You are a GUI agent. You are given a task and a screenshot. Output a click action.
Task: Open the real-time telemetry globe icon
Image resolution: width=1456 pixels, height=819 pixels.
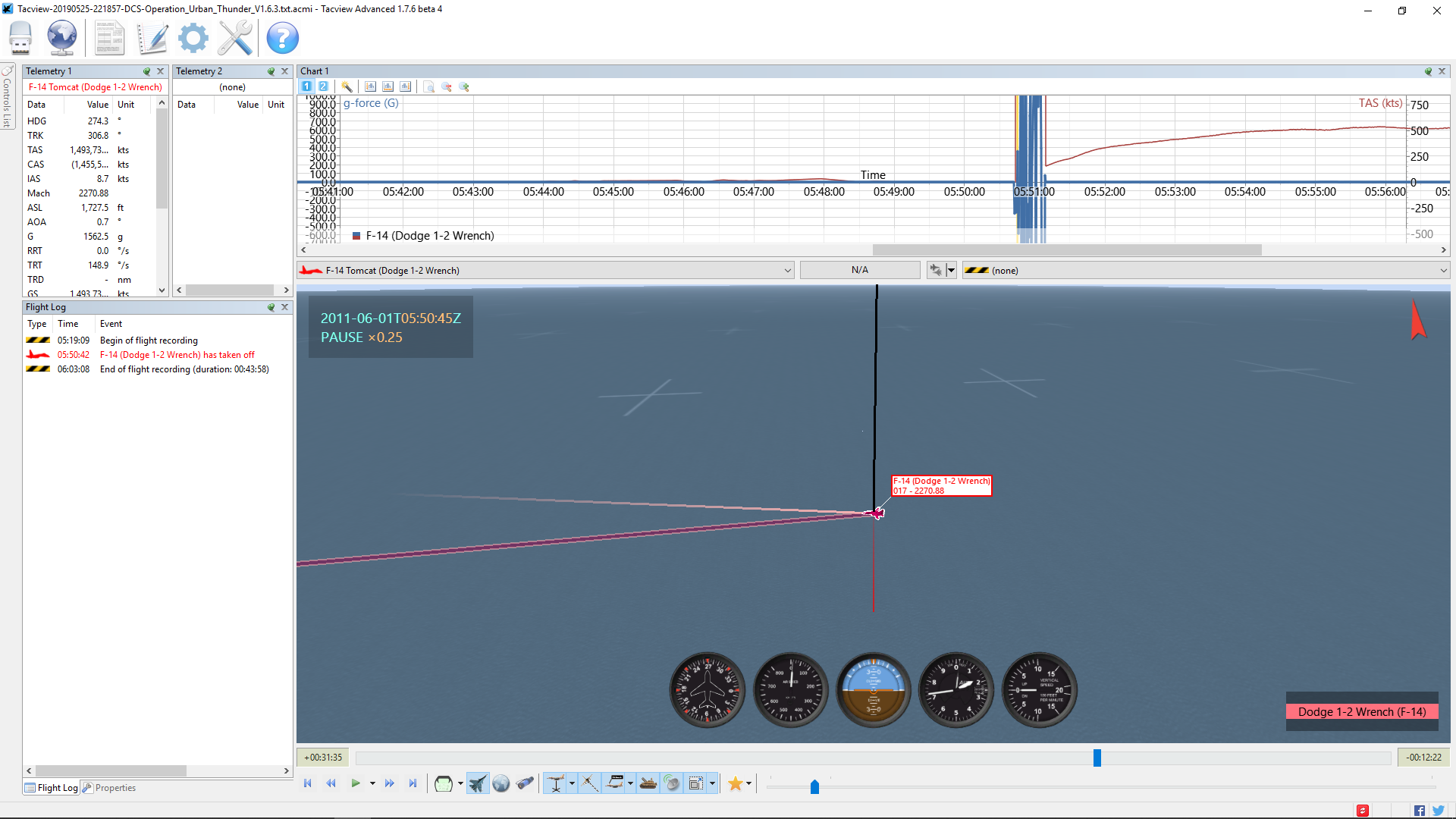tap(61, 37)
